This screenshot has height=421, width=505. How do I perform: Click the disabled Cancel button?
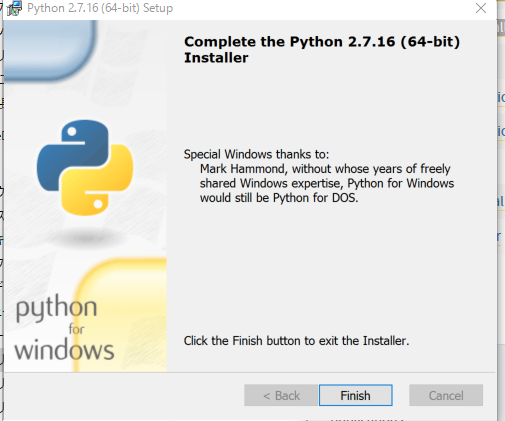point(446,395)
